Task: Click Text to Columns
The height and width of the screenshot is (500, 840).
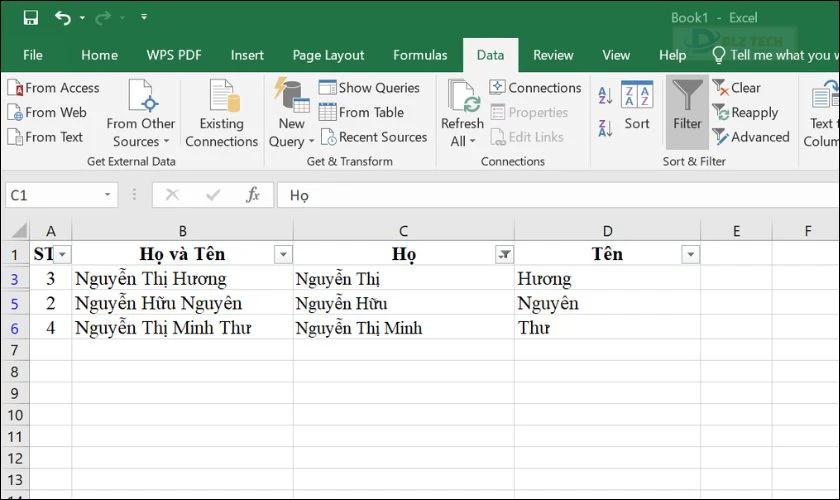Action: pos(821,114)
